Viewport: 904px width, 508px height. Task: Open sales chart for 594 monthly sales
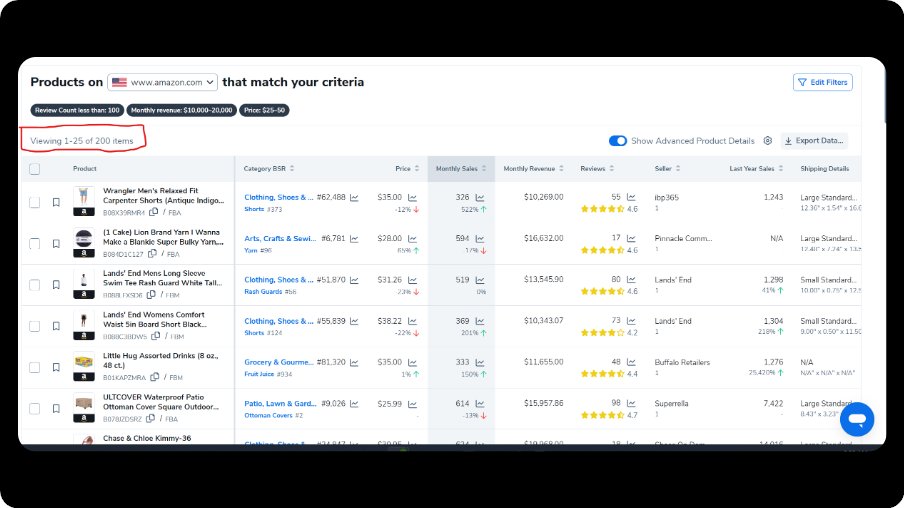[480, 239]
